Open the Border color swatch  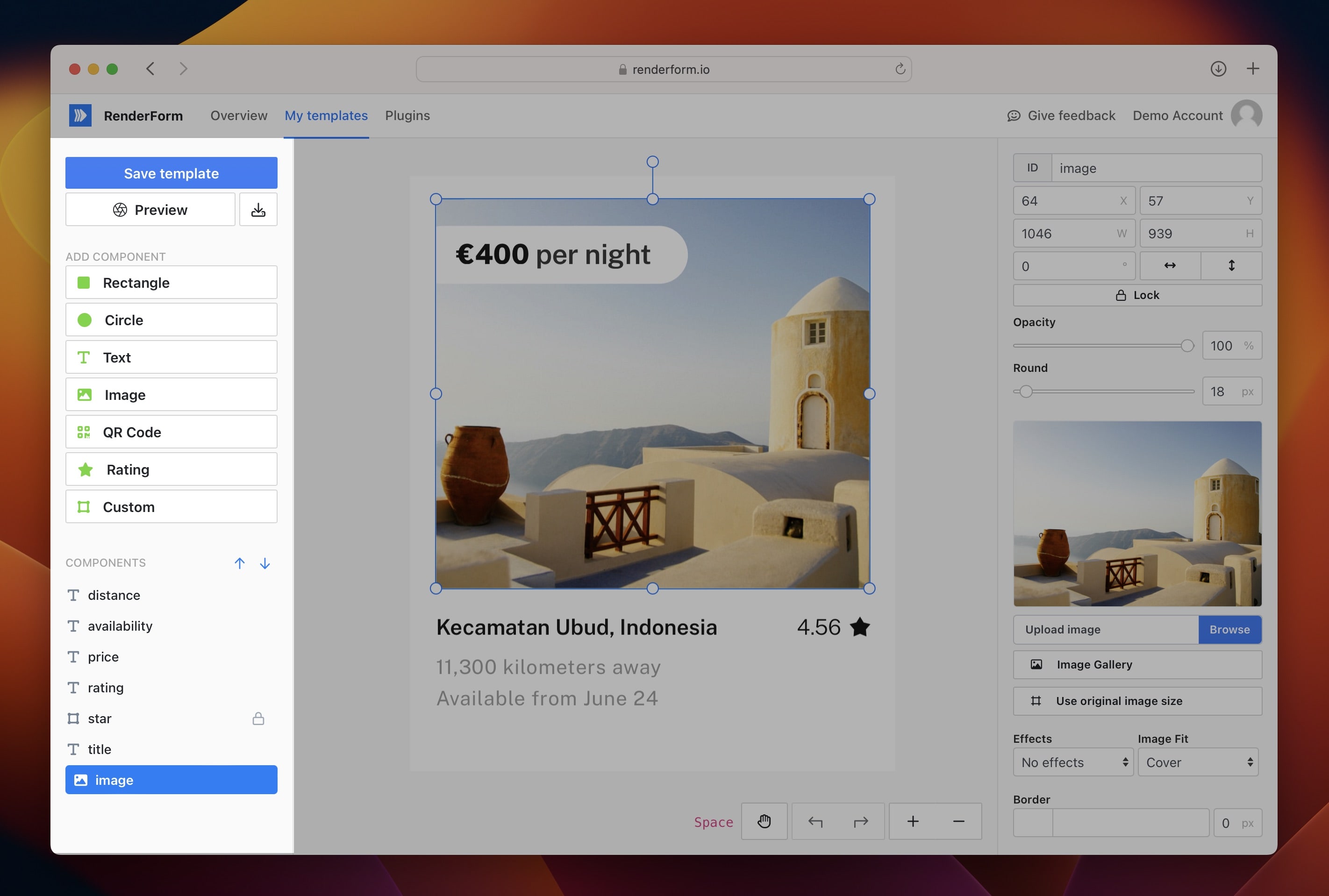1033,823
